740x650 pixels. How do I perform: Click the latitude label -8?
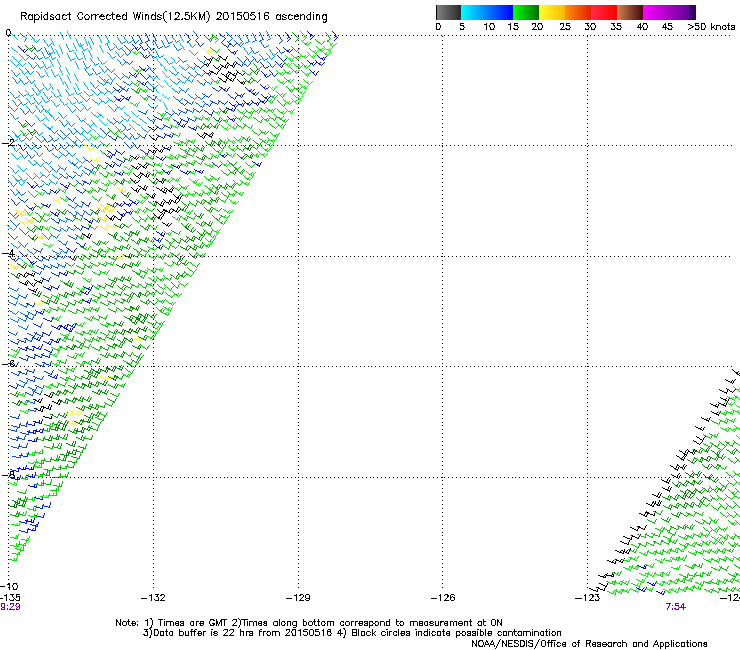click(9, 474)
